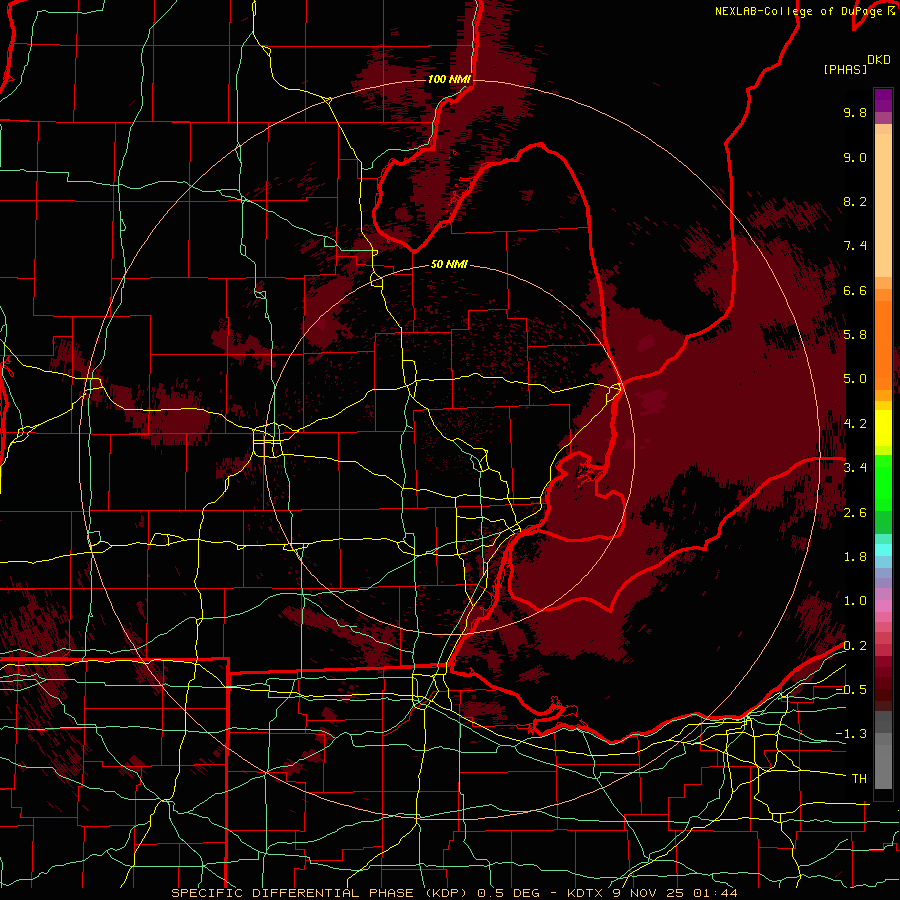This screenshot has height=900, width=900.
Task: Click the 4.2 scale value
Action: click(x=855, y=424)
